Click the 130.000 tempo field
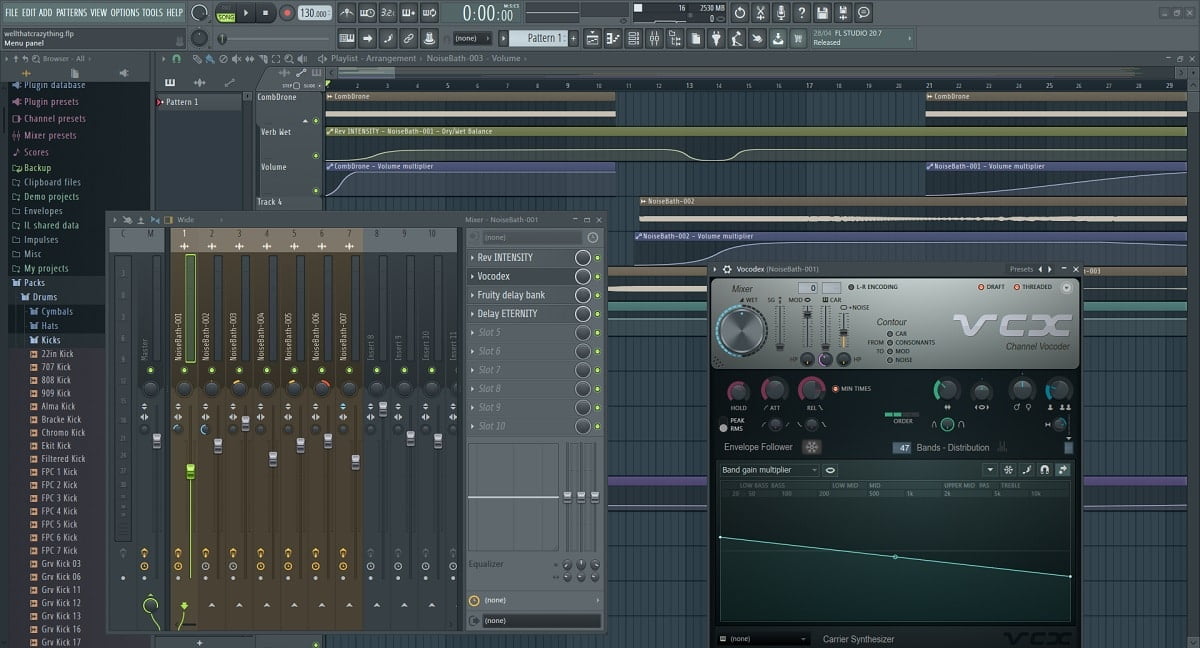This screenshot has height=648, width=1200. tap(314, 13)
